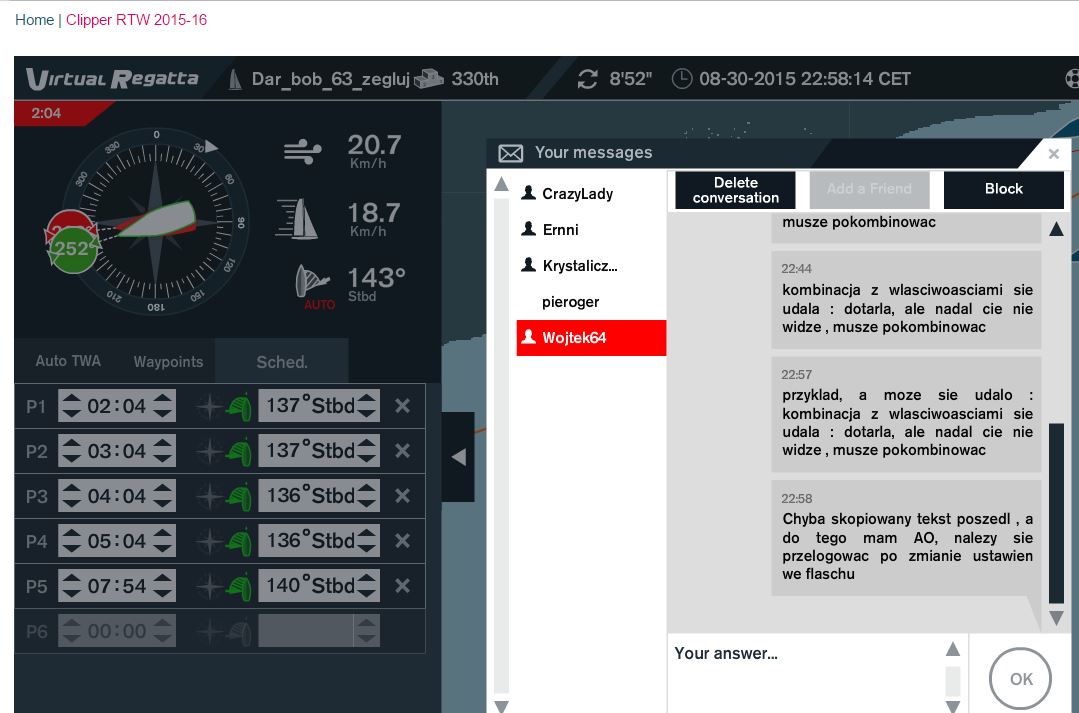Click the message list scroll up arrow
Screen dimensions: 1079x713
tap(1056, 229)
